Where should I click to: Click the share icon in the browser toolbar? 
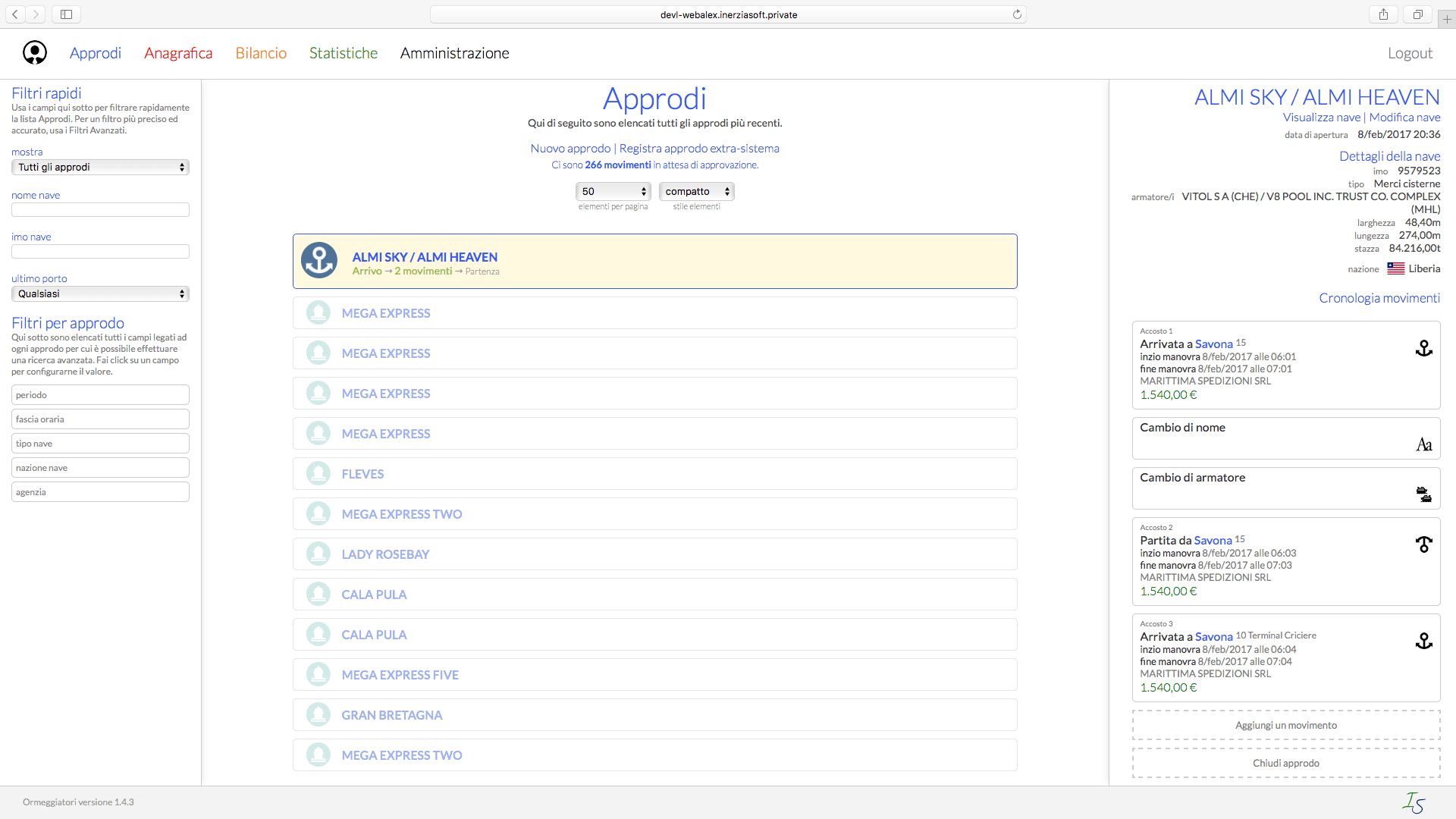click(1382, 14)
